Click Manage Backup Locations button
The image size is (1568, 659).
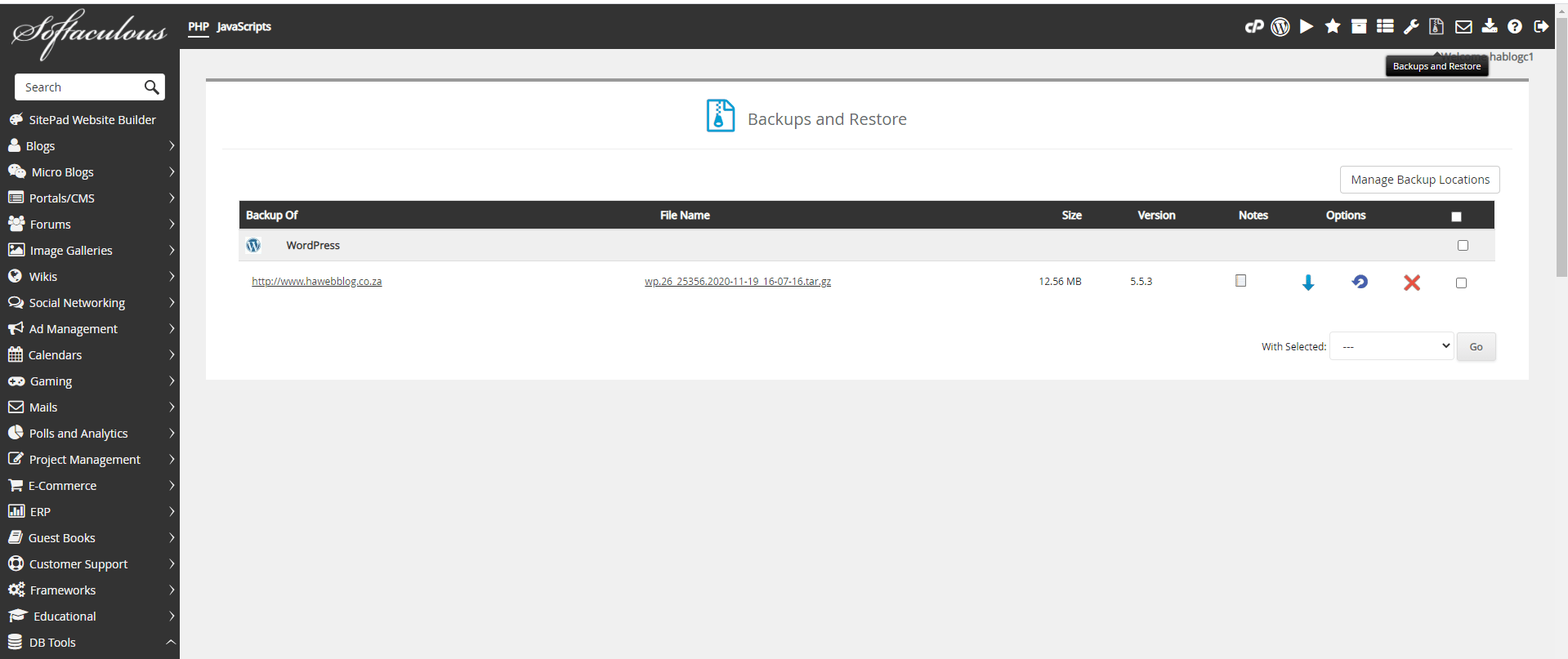(x=1419, y=180)
